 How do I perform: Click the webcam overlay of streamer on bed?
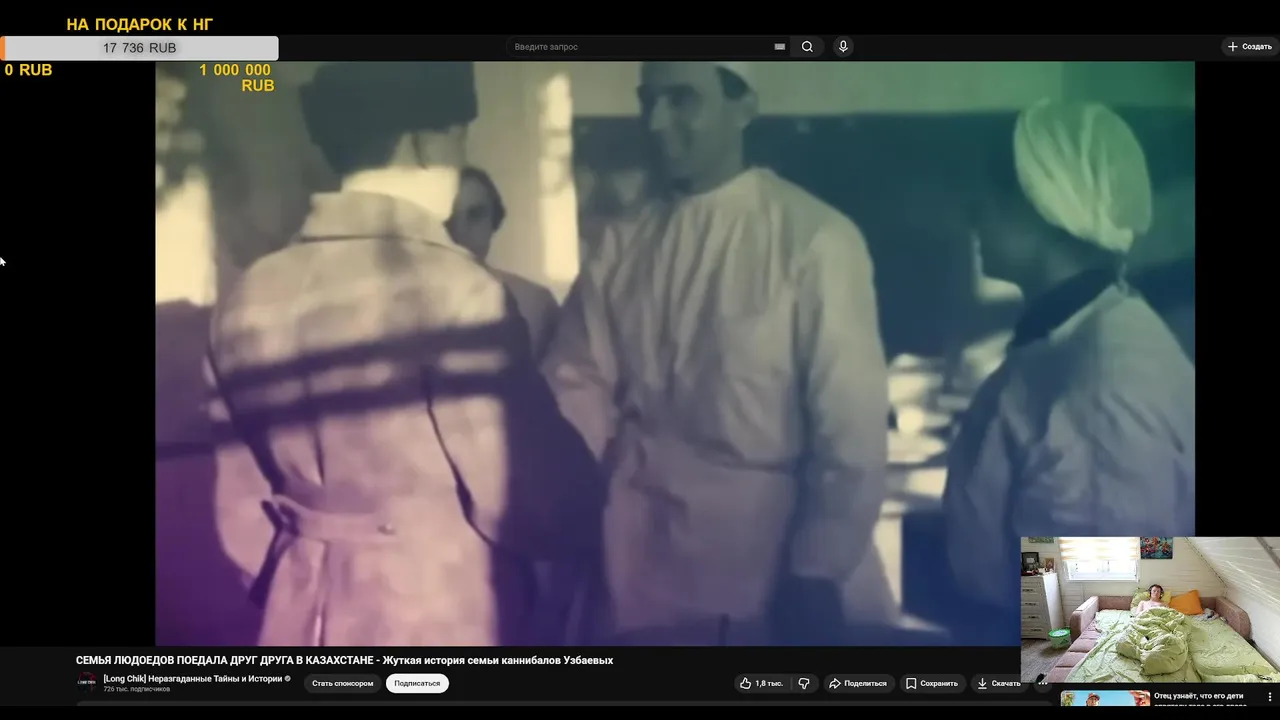pos(1150,609)
